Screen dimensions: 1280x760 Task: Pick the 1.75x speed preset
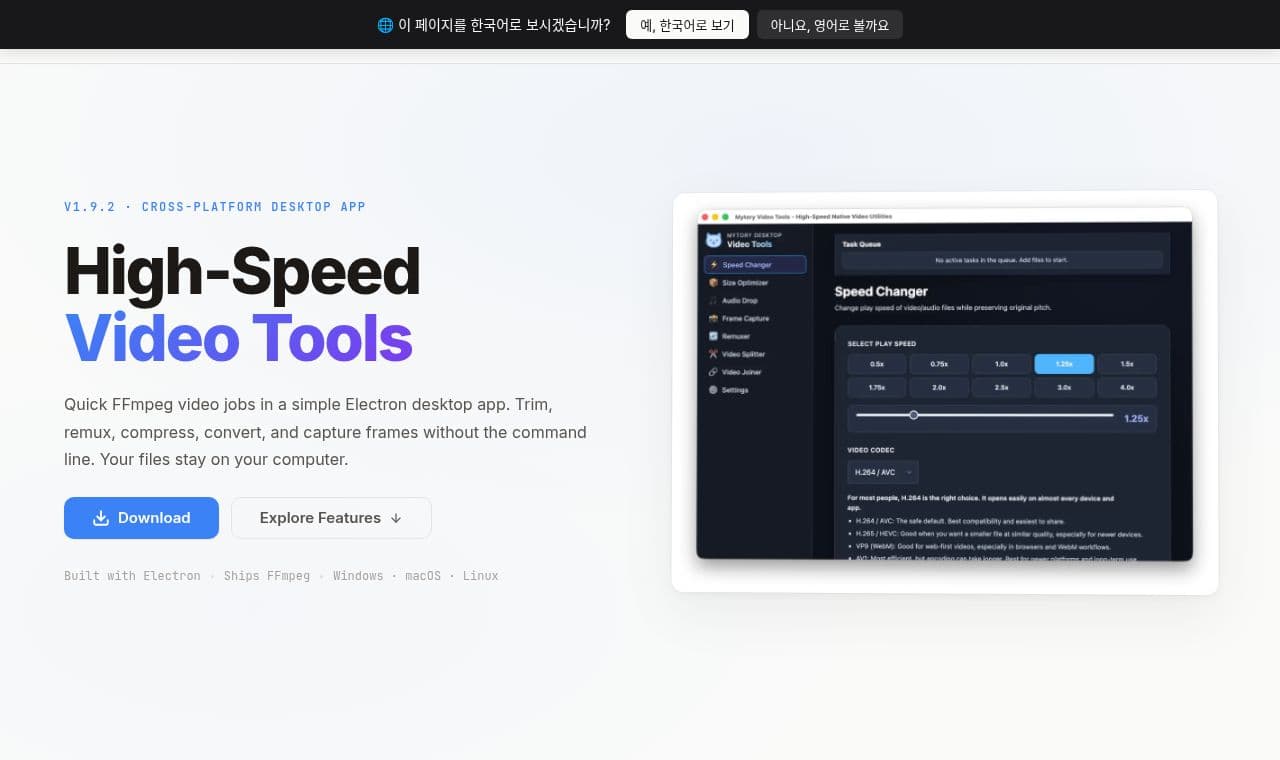[877, 387]
